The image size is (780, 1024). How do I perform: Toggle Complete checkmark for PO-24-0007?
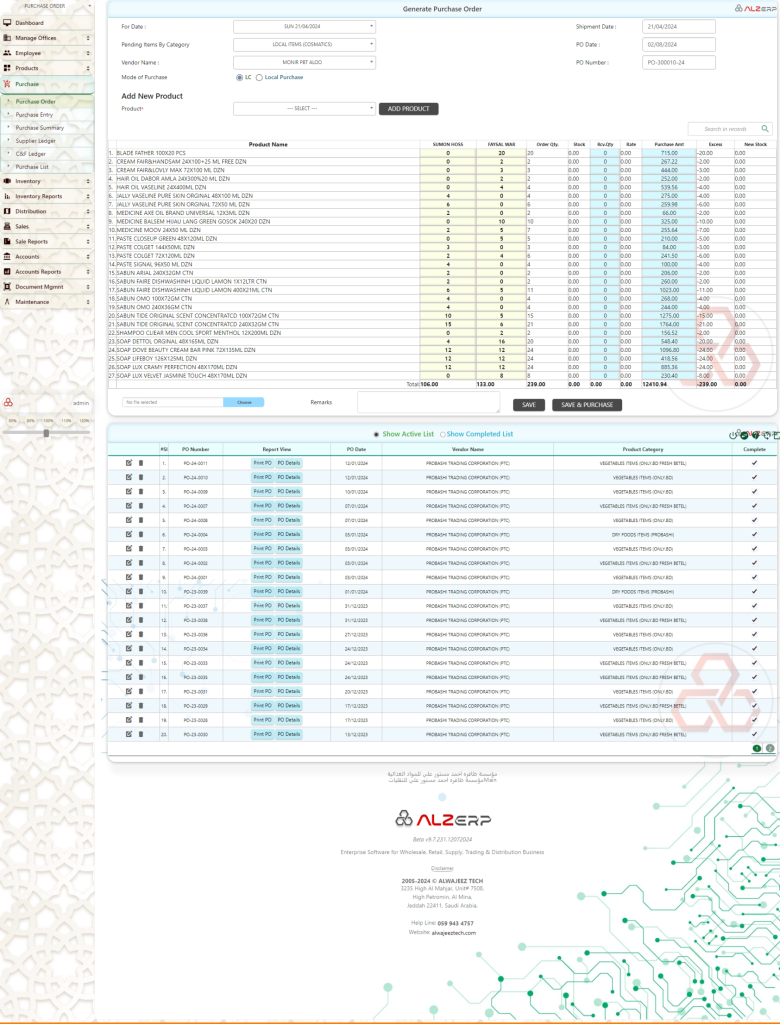tap(755, 506)
